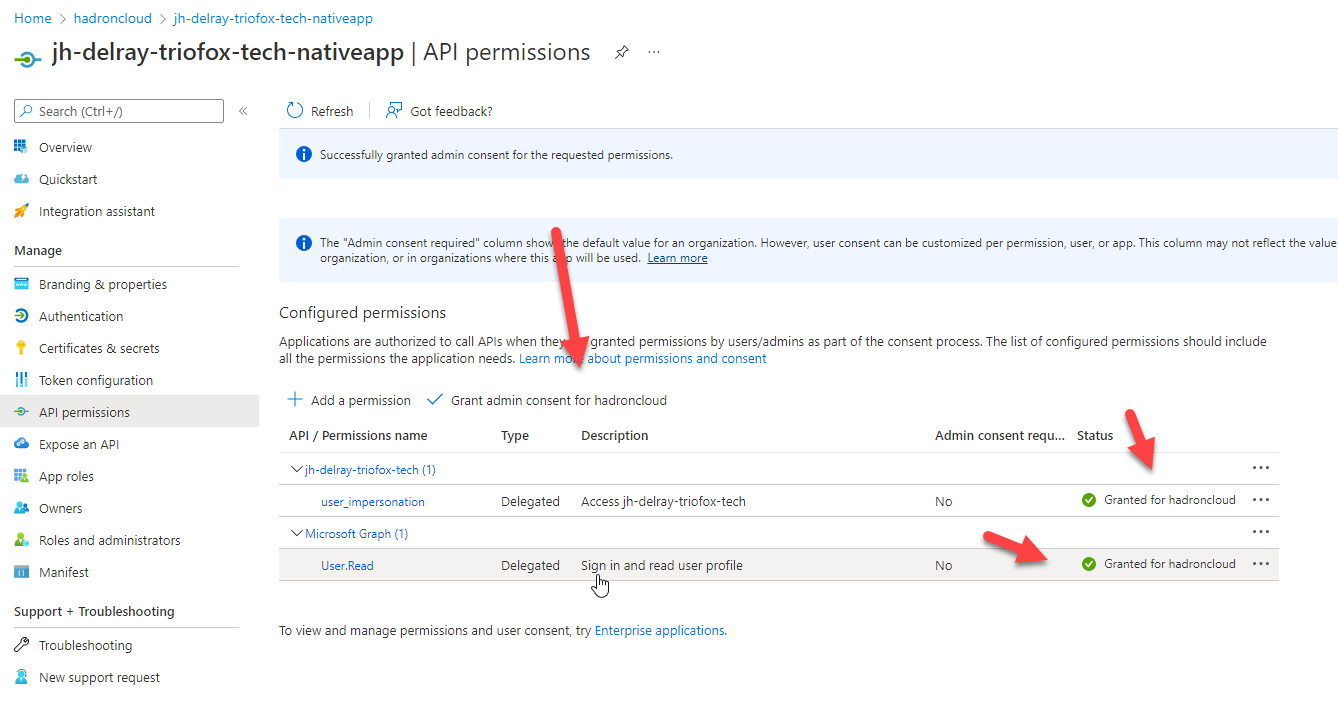Screen dimensions: 1338x710
Task: Click the Got feedback person icon
Action: (x=395, y=111)
